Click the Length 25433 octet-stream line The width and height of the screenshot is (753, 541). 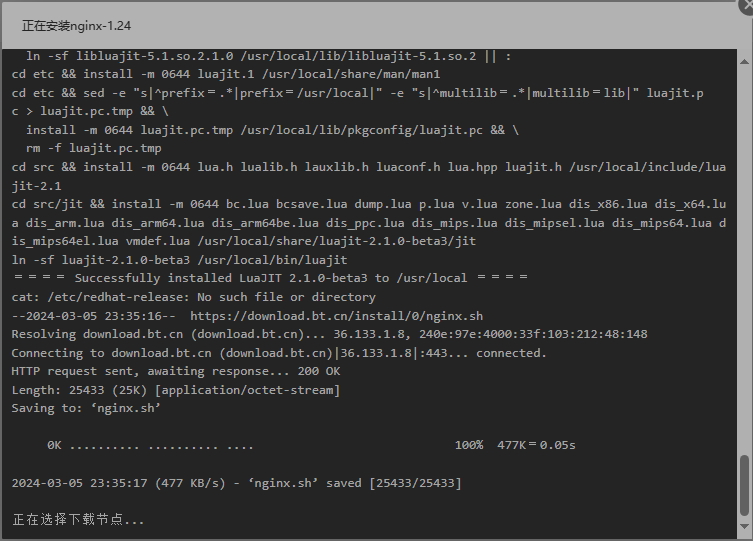coord(176,390)
